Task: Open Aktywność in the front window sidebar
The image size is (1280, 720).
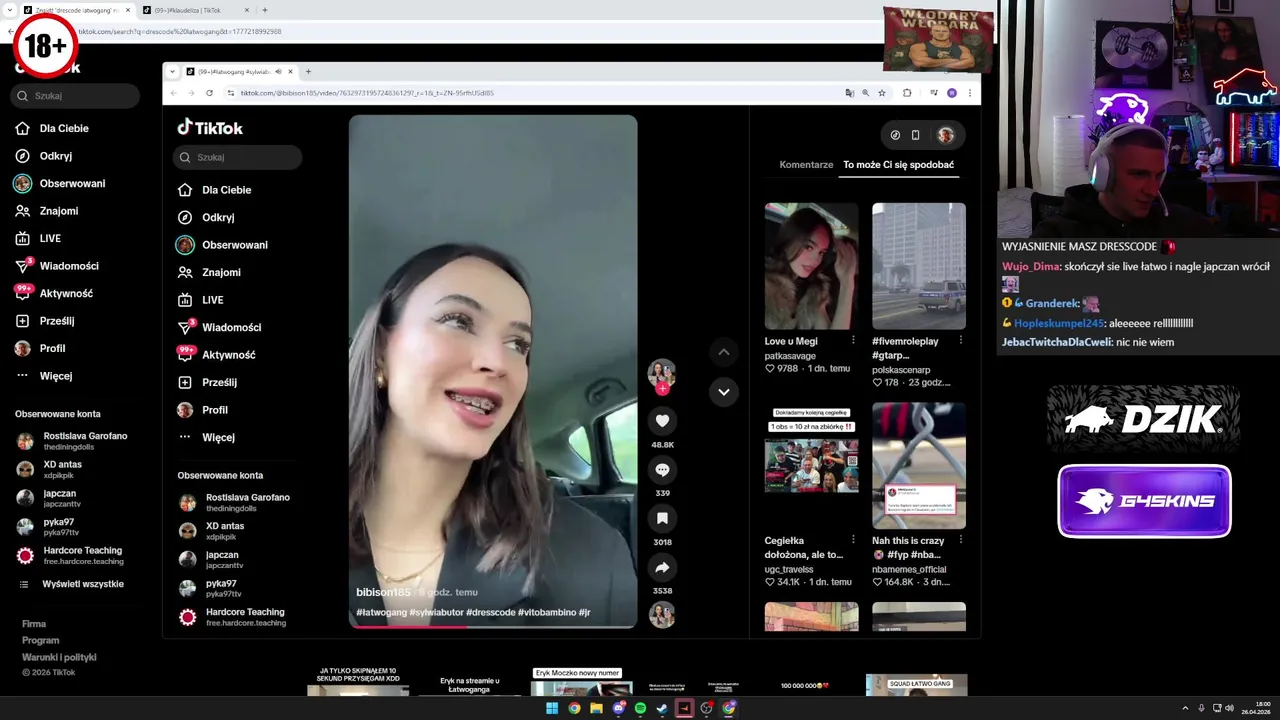Action: [228, 355]
